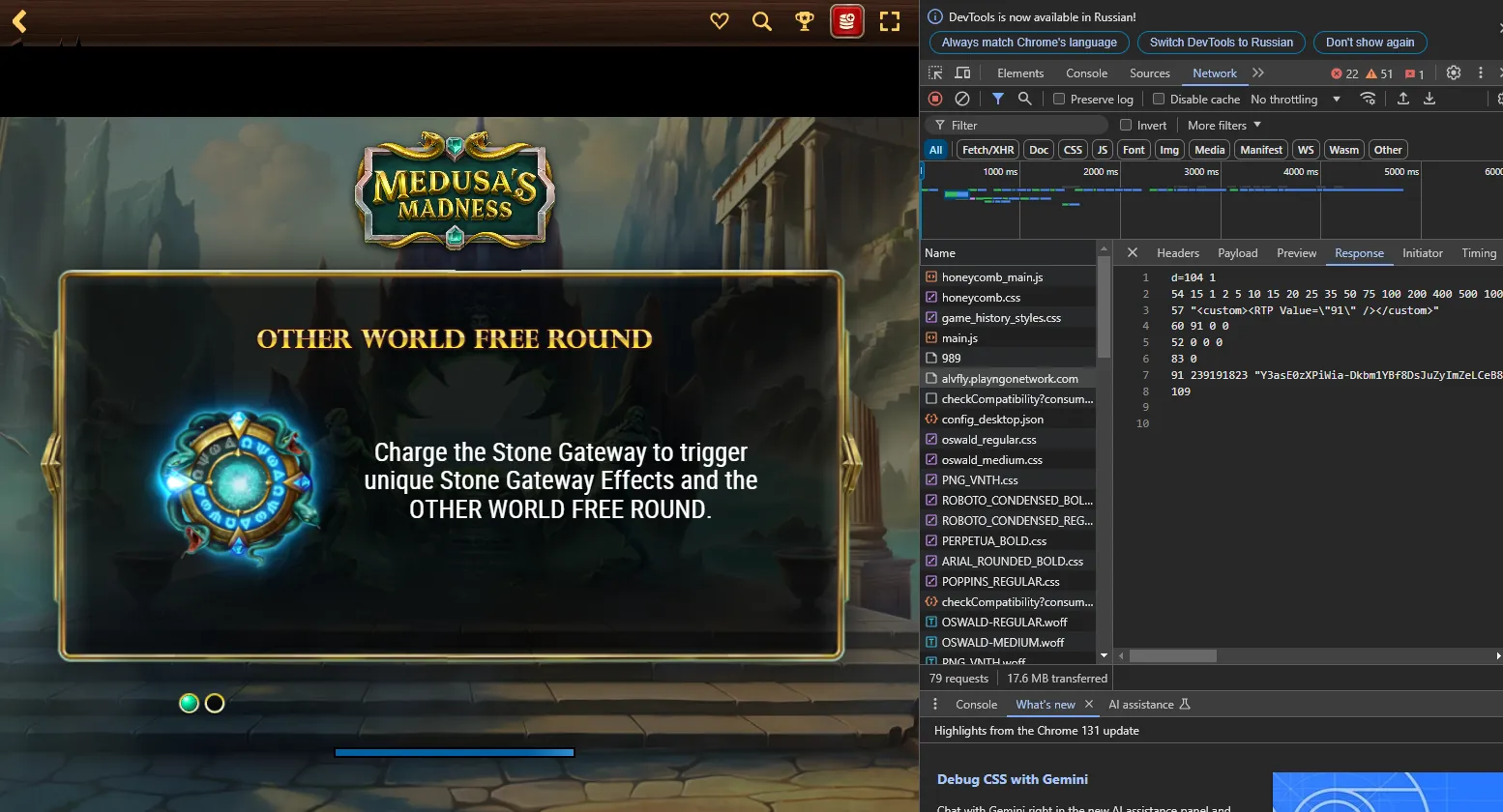Filter requests by Fetch/XHR

click(988, 150)
